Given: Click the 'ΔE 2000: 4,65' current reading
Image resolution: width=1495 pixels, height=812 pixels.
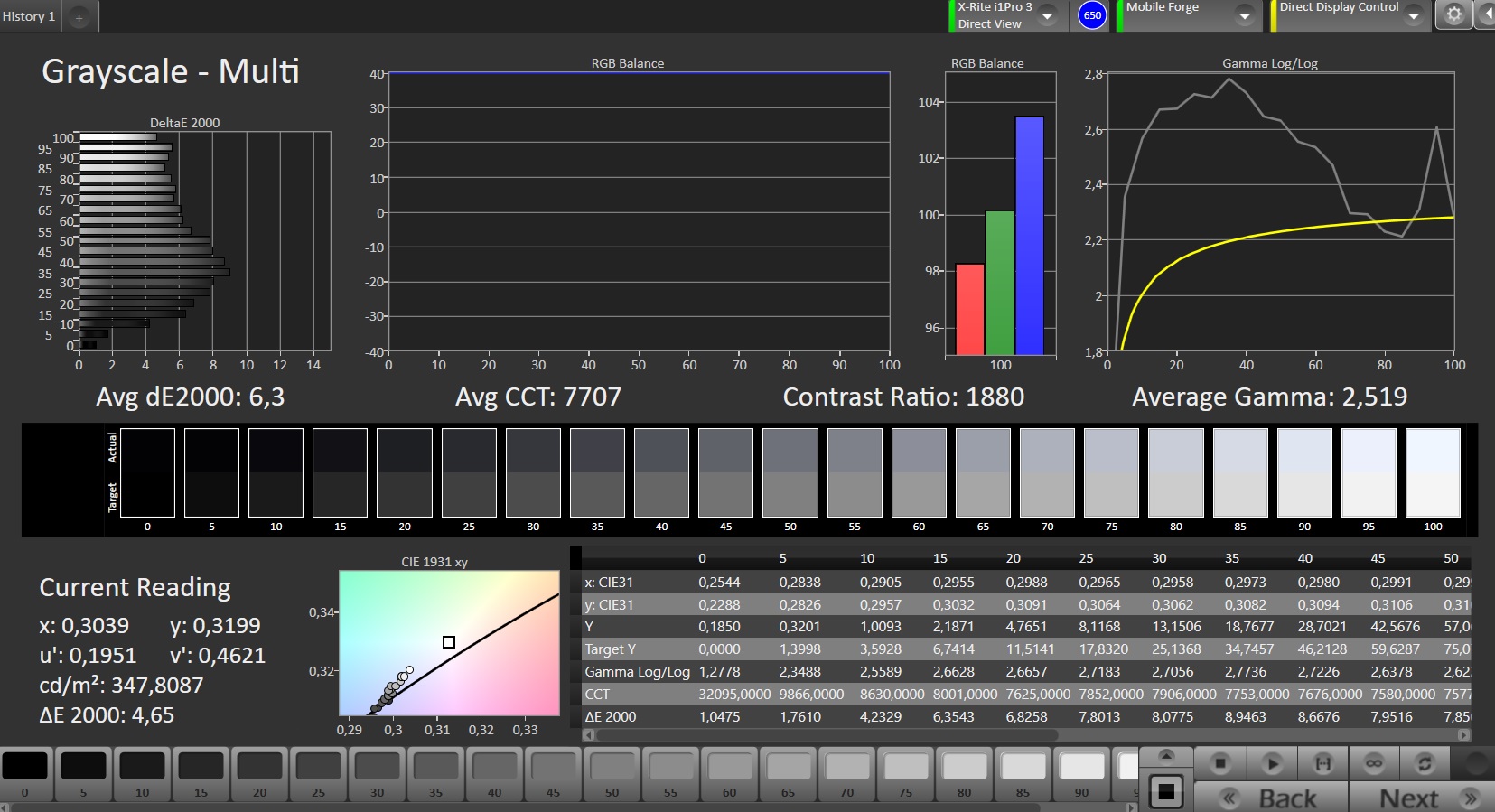Looking at the screenshot, I should [x=107, y=715].
